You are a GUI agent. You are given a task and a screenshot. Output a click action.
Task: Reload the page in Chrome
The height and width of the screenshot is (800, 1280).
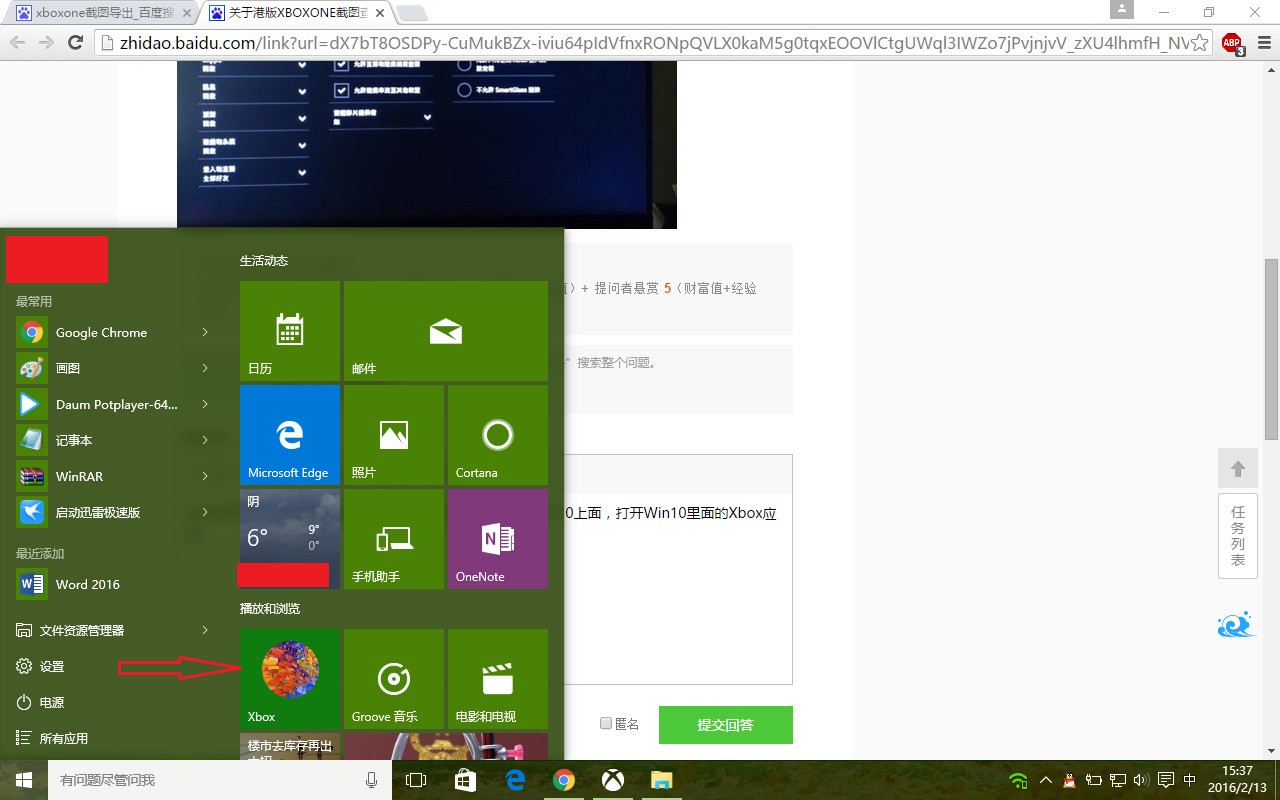pos(75,43)
